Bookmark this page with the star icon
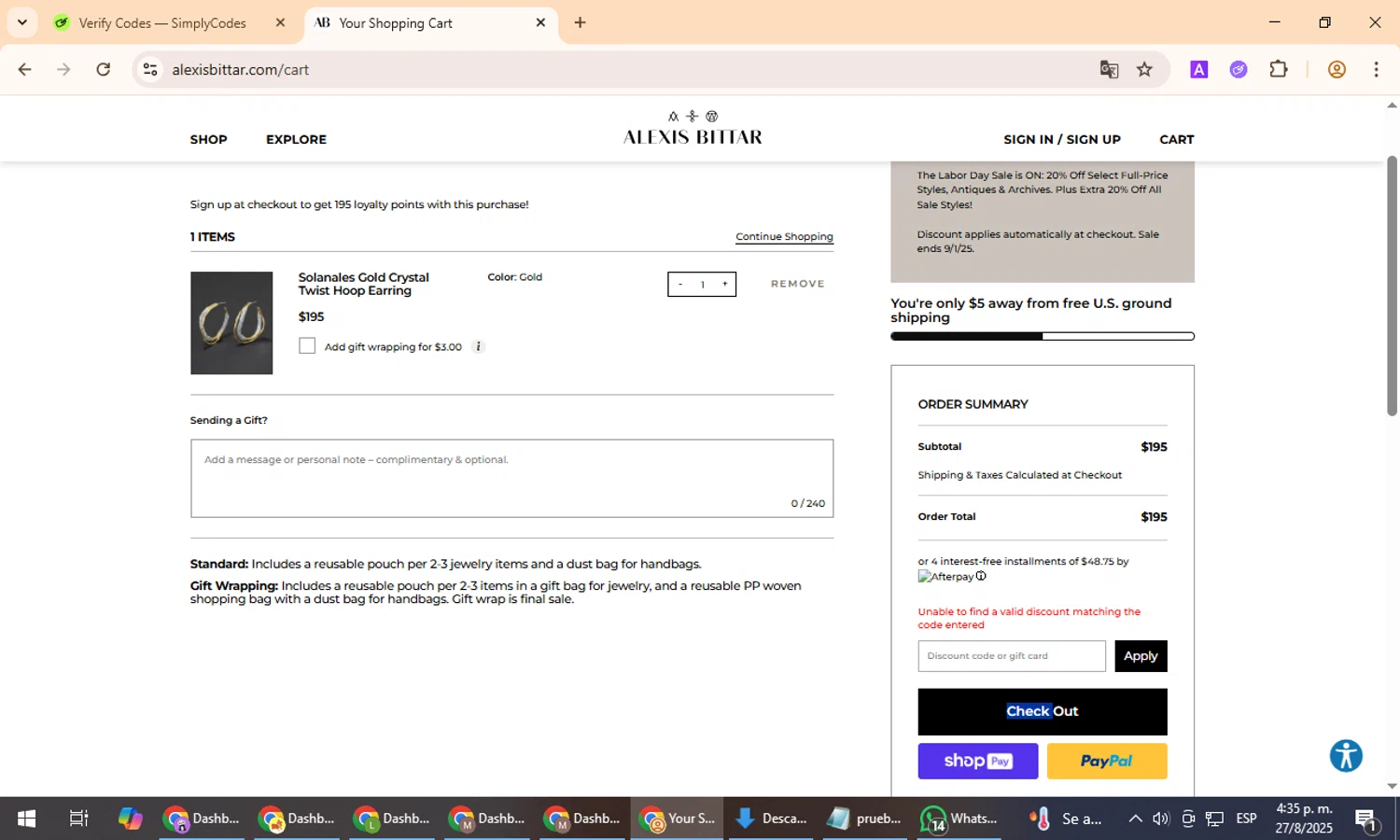 pyautogui.click(x=1144, y=69)
